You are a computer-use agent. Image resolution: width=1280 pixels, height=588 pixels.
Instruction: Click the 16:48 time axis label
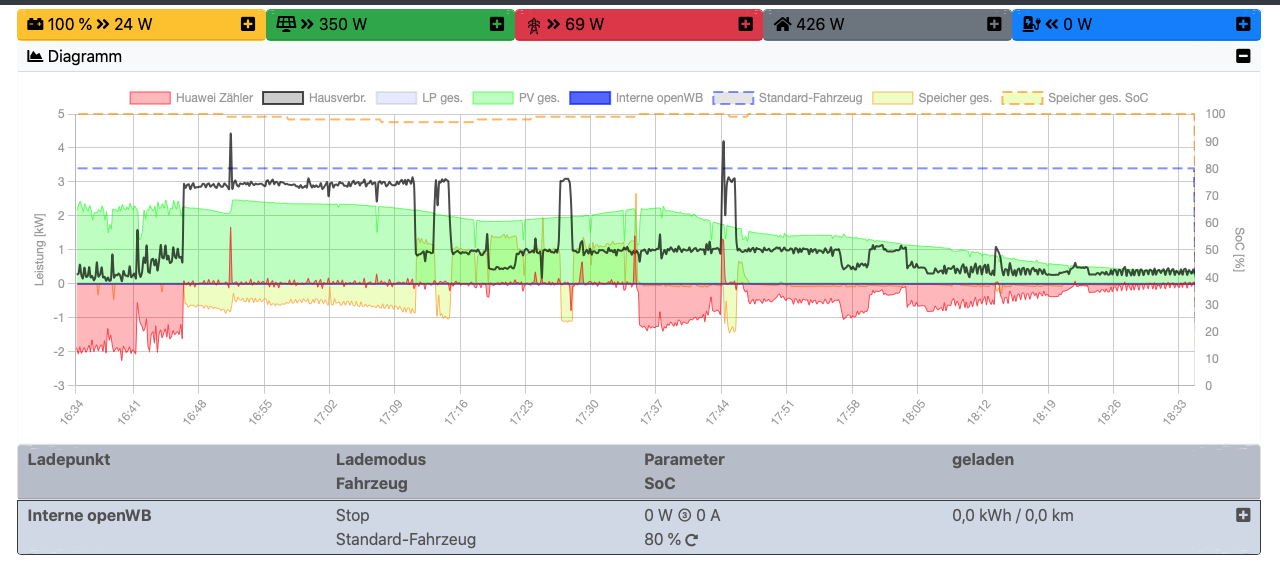click(195, 413)
